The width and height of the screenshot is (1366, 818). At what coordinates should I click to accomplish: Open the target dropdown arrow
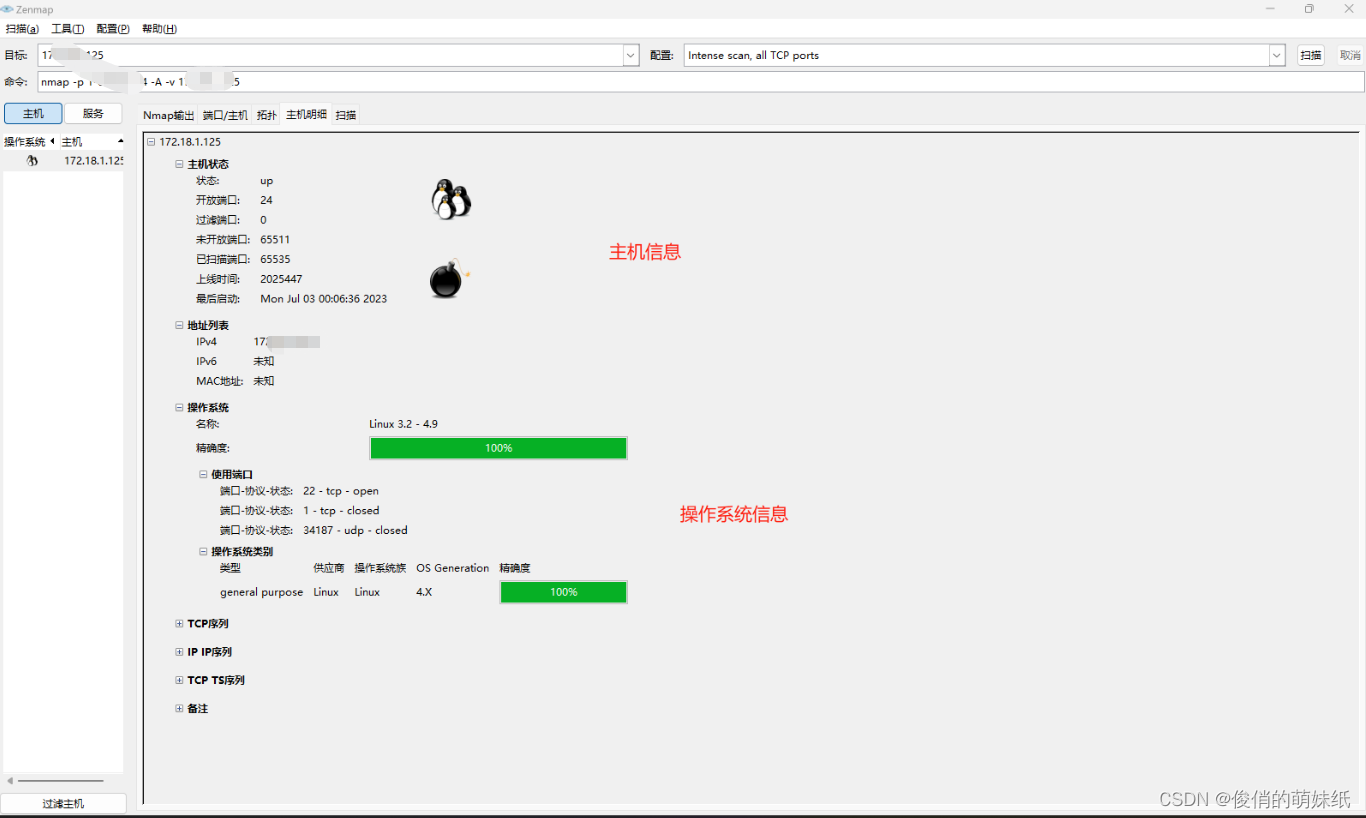click(631, 56)
